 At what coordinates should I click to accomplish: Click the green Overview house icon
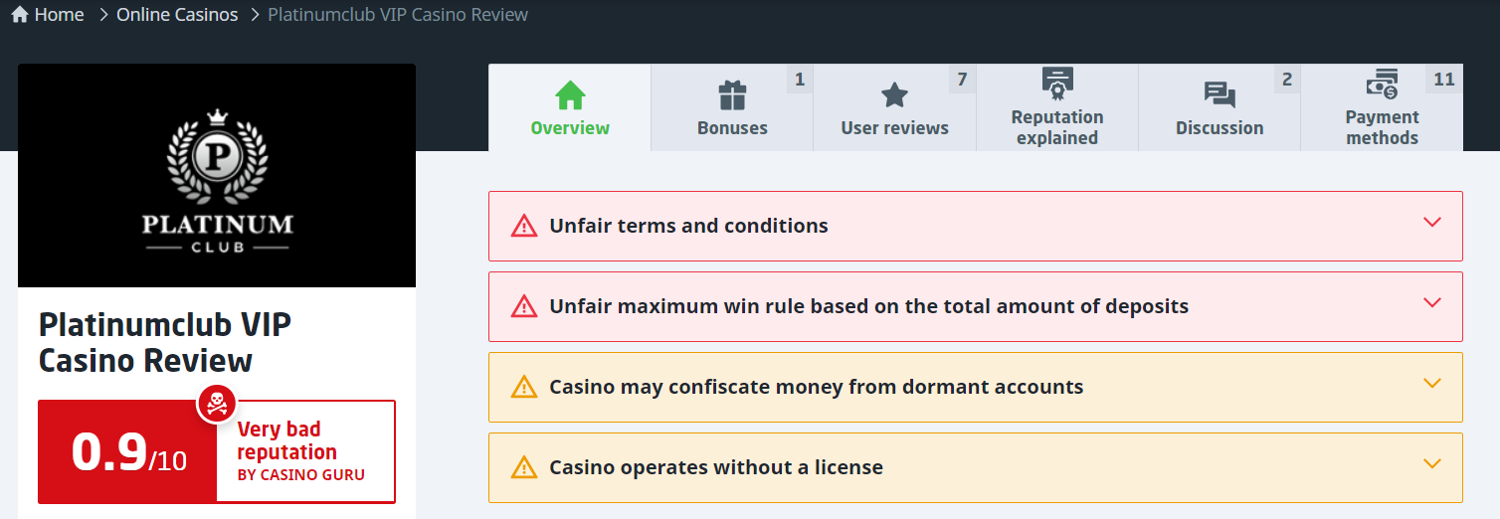[x=570, y=96]
